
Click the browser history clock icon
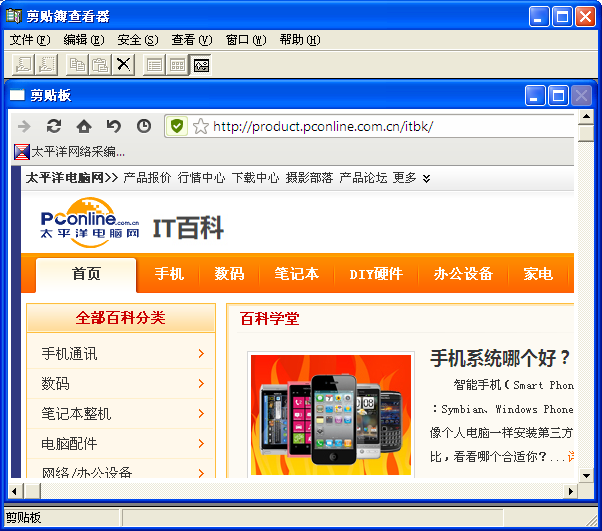(144, 126)
